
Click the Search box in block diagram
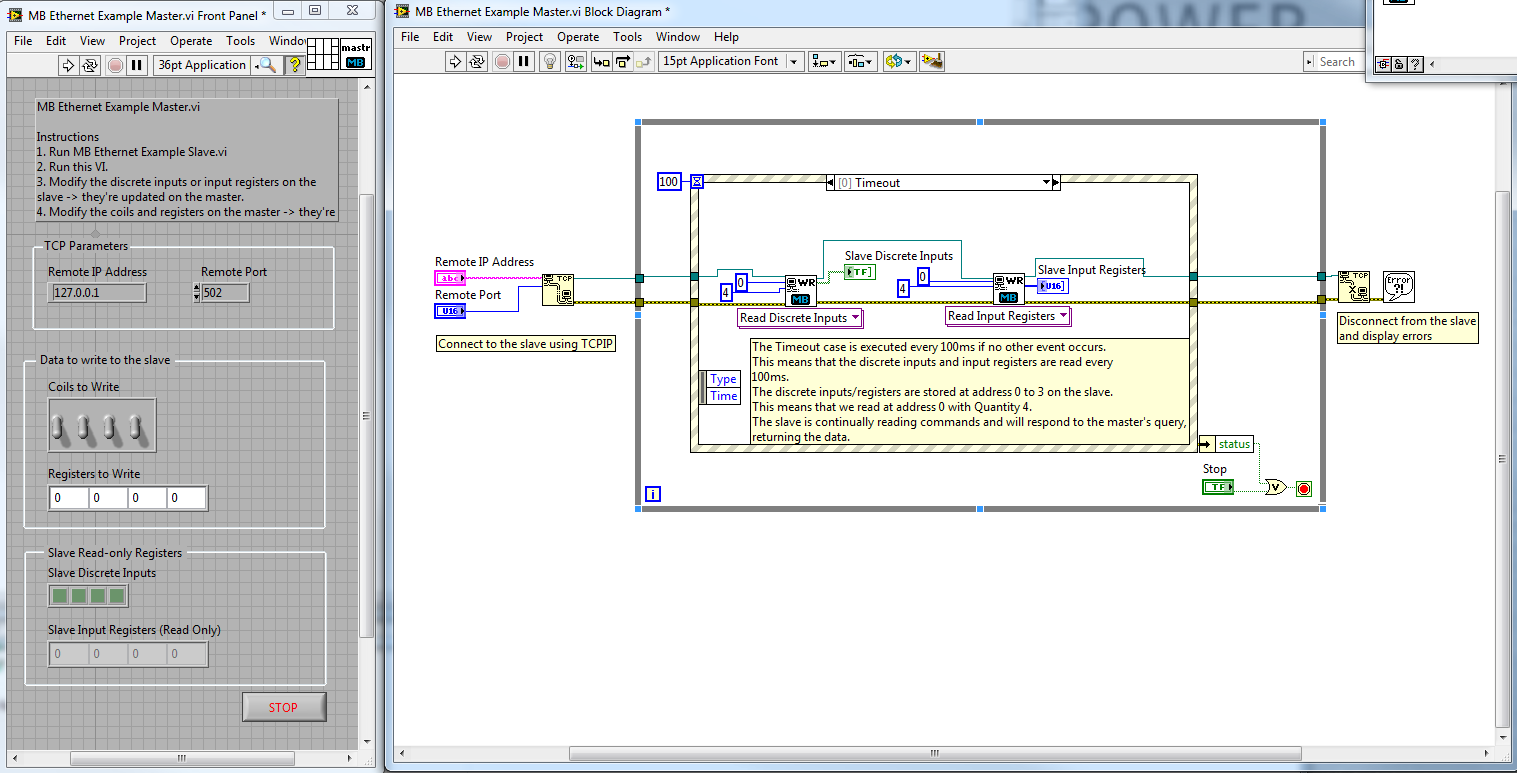[1336, 62]
